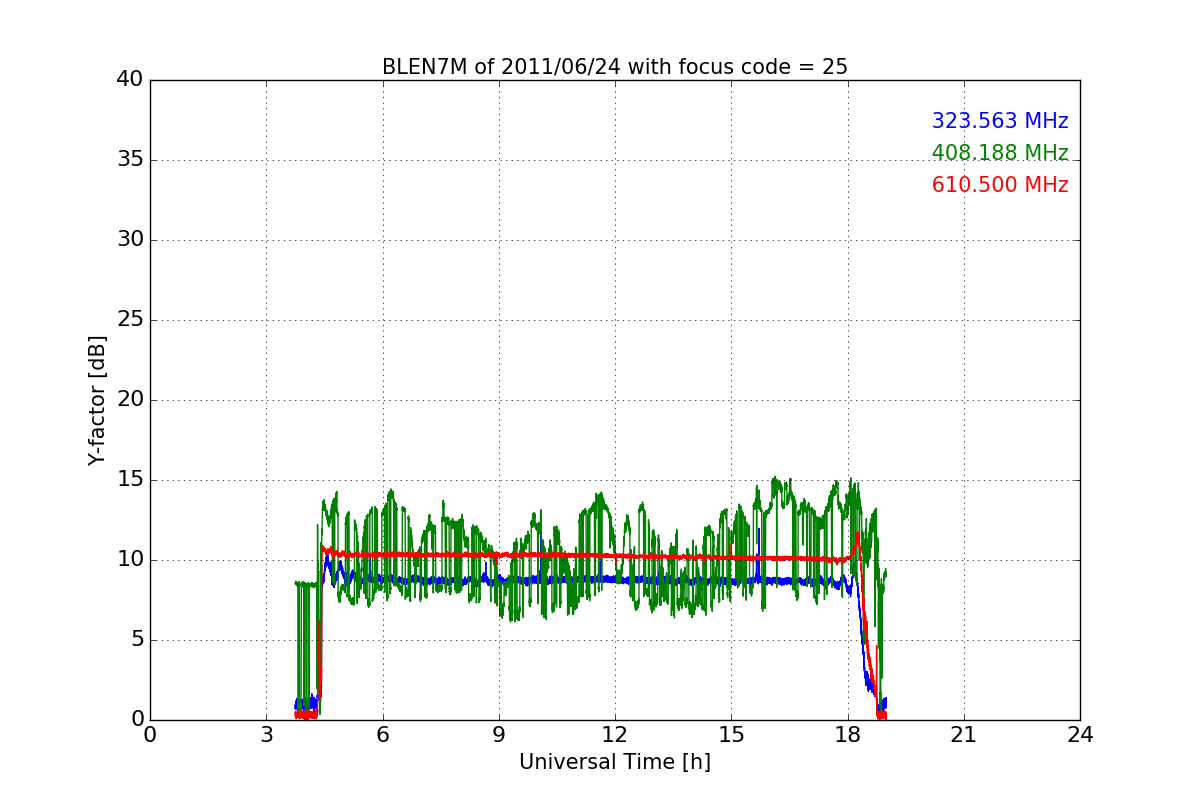
Task: Click the x-axis tick label '9'
Action: 499,734
